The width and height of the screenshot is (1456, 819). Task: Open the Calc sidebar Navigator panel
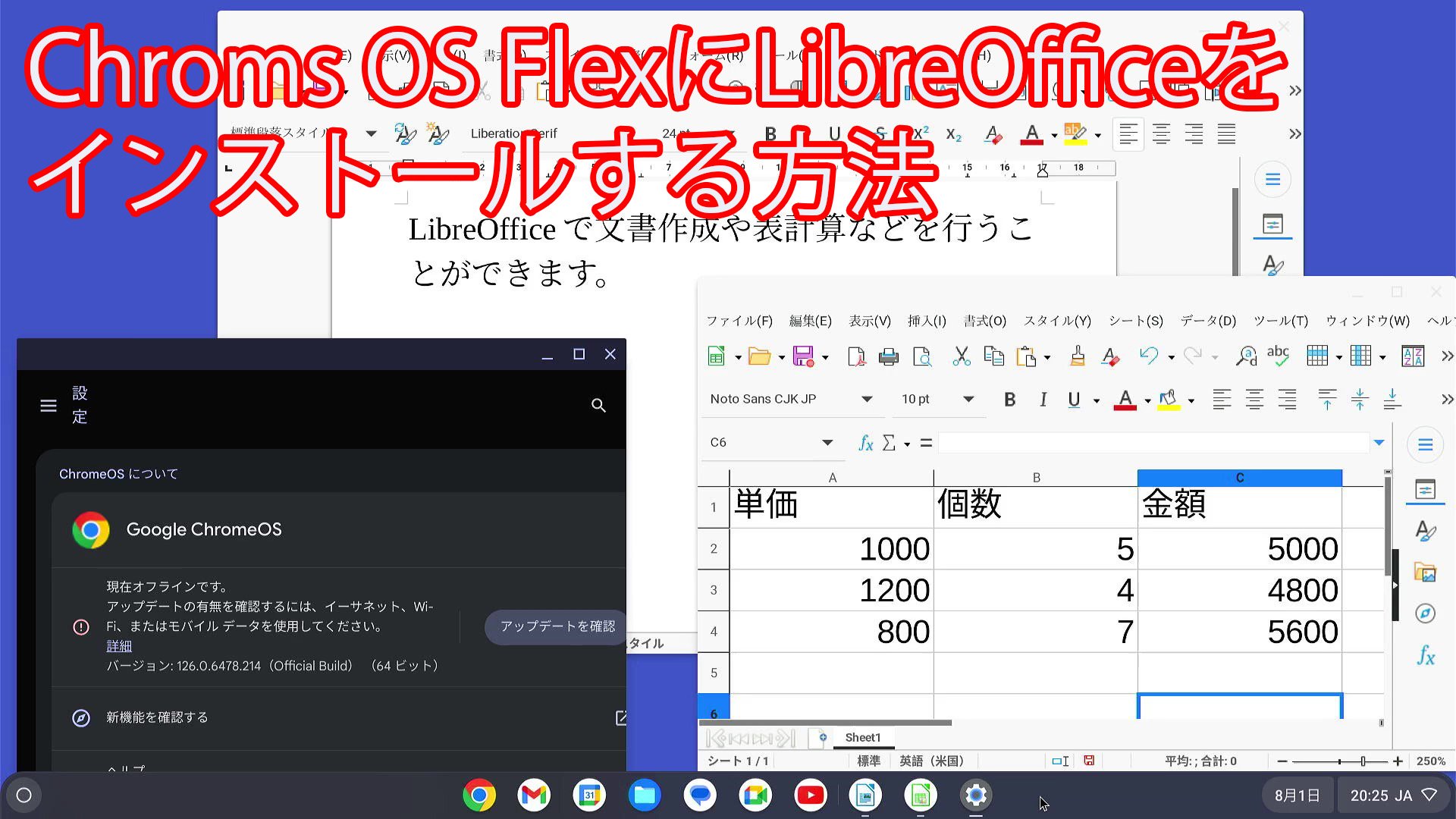1425,613
